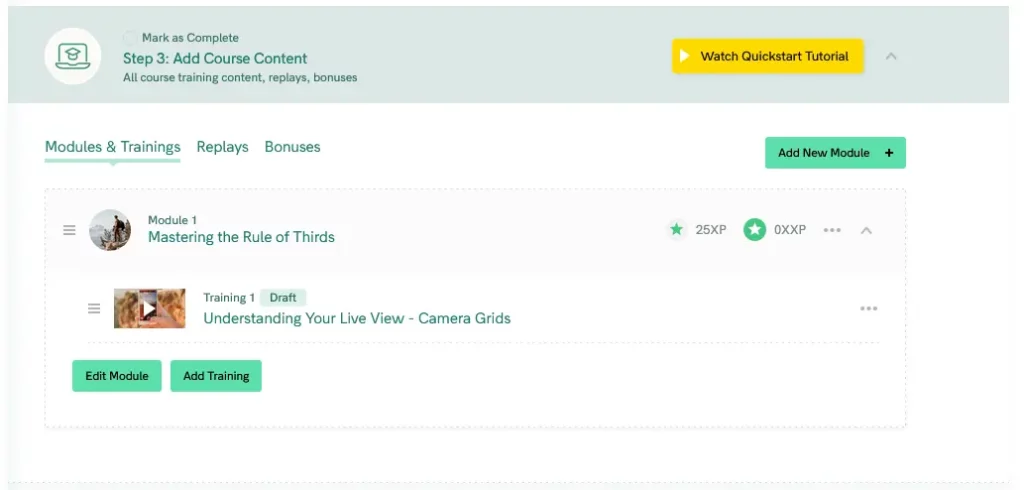1024x490 pixels.
Task: Collapse Module 1 with chevron
Action: [x=867, y=230]
